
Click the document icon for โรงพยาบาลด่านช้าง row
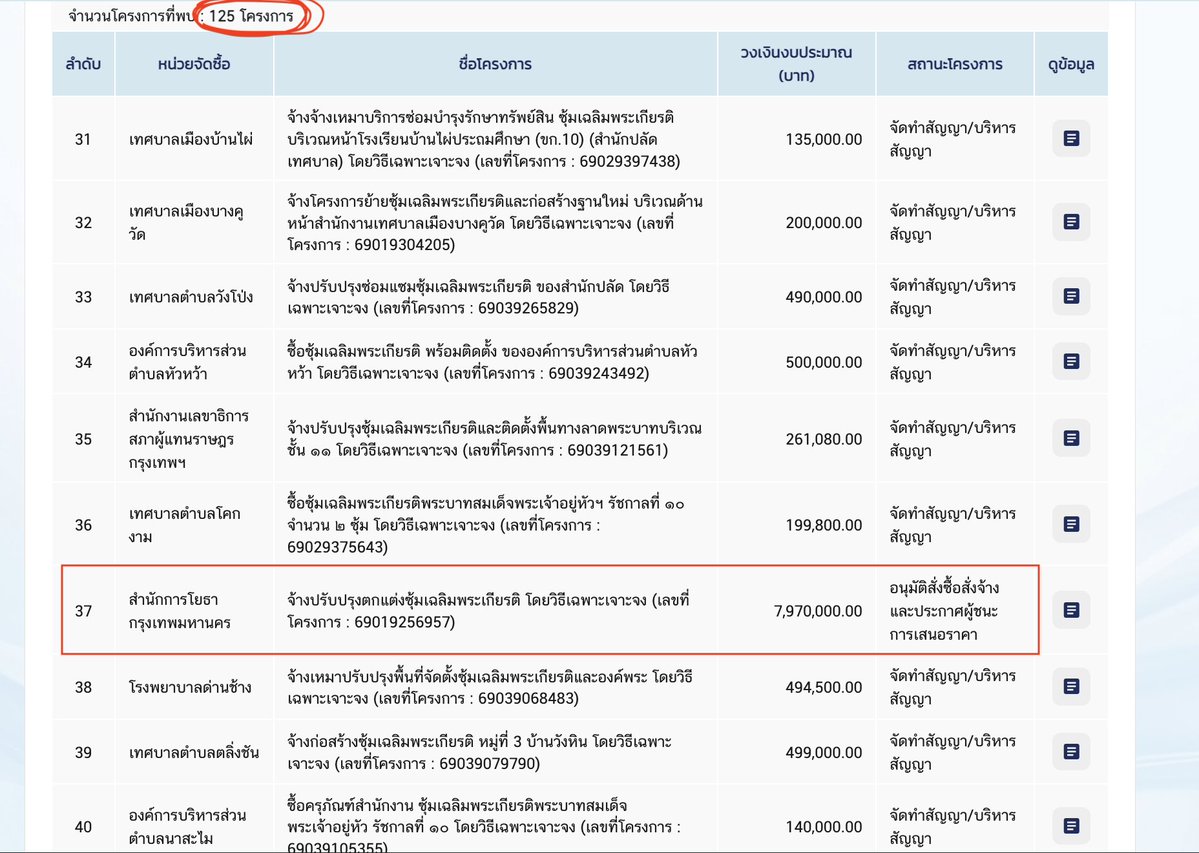1071,687
